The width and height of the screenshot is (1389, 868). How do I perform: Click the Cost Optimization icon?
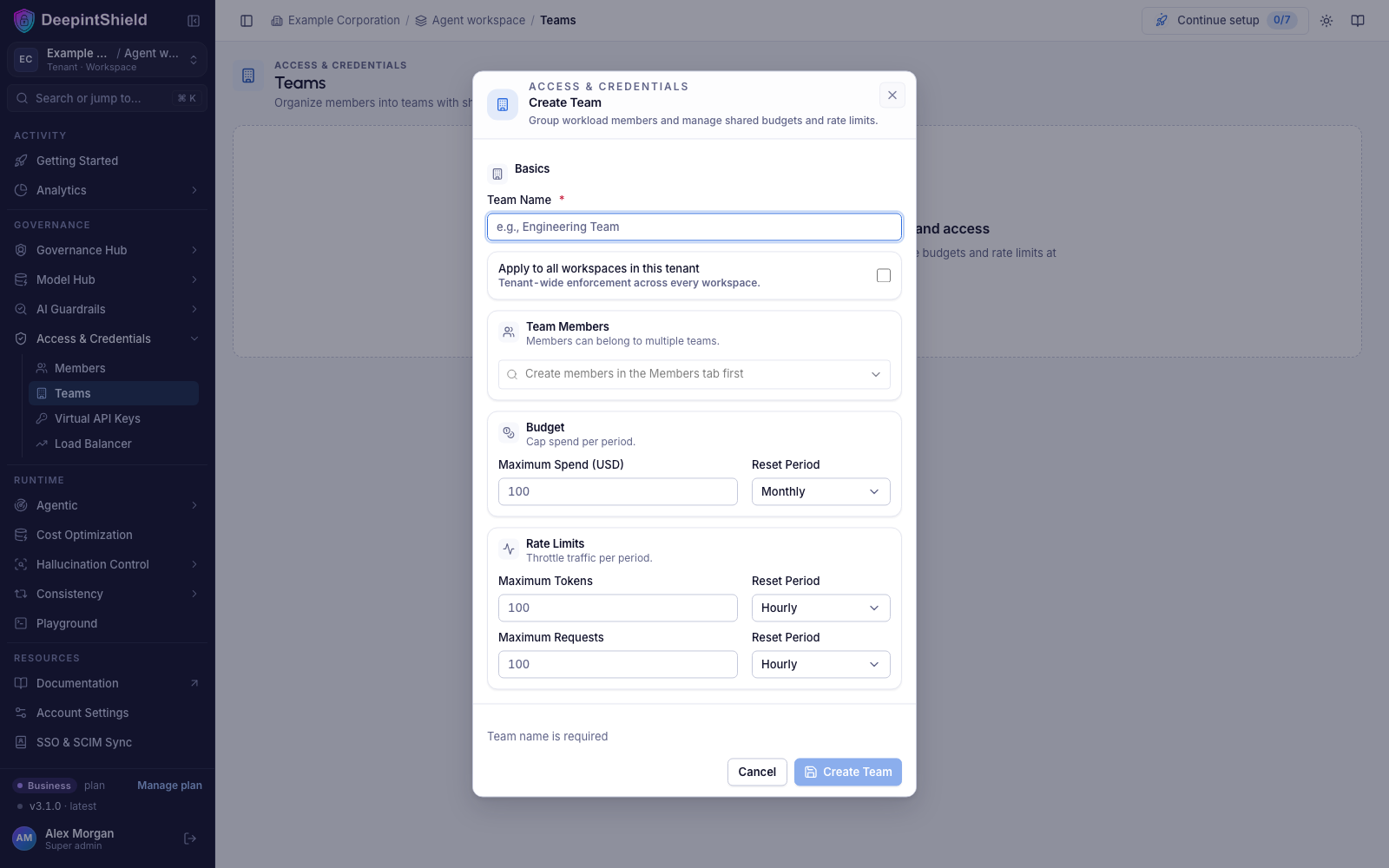pyautogui.click(x=21, y=535)
